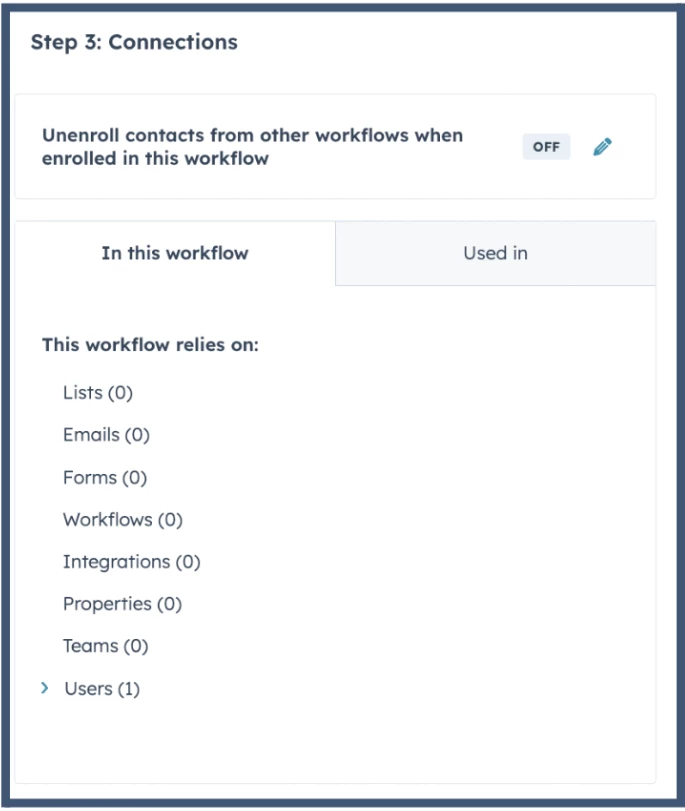Switch to the Used in tab
The height and width of the screenshot is (811, 685).
tap(495, 253)
